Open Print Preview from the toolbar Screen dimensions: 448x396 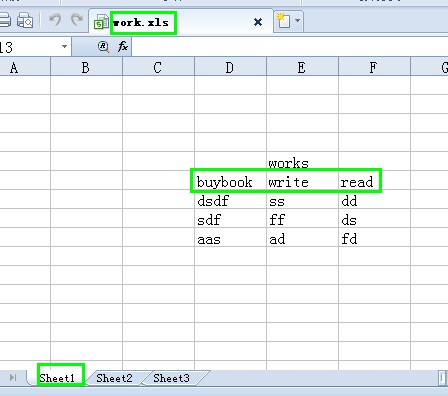point(25,20)
